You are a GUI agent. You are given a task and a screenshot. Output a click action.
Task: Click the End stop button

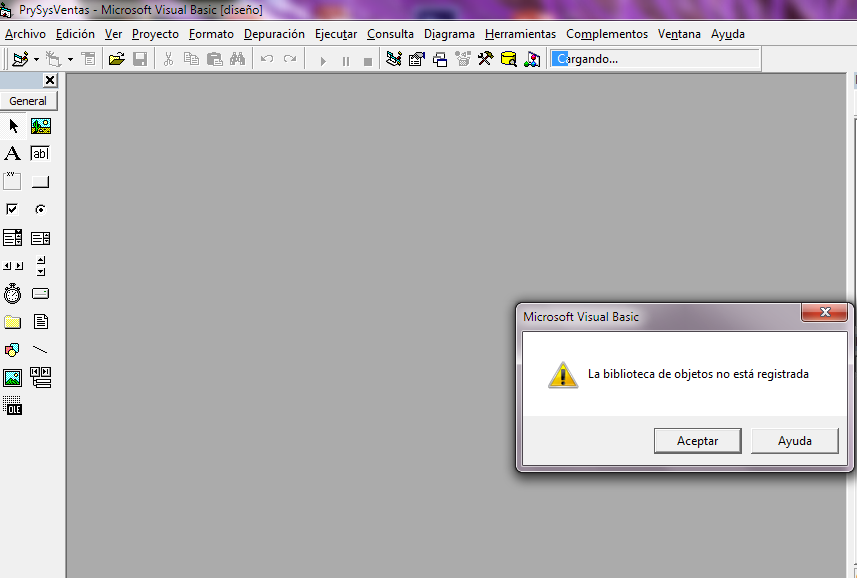pyautogui.click(x=368, y=61)
